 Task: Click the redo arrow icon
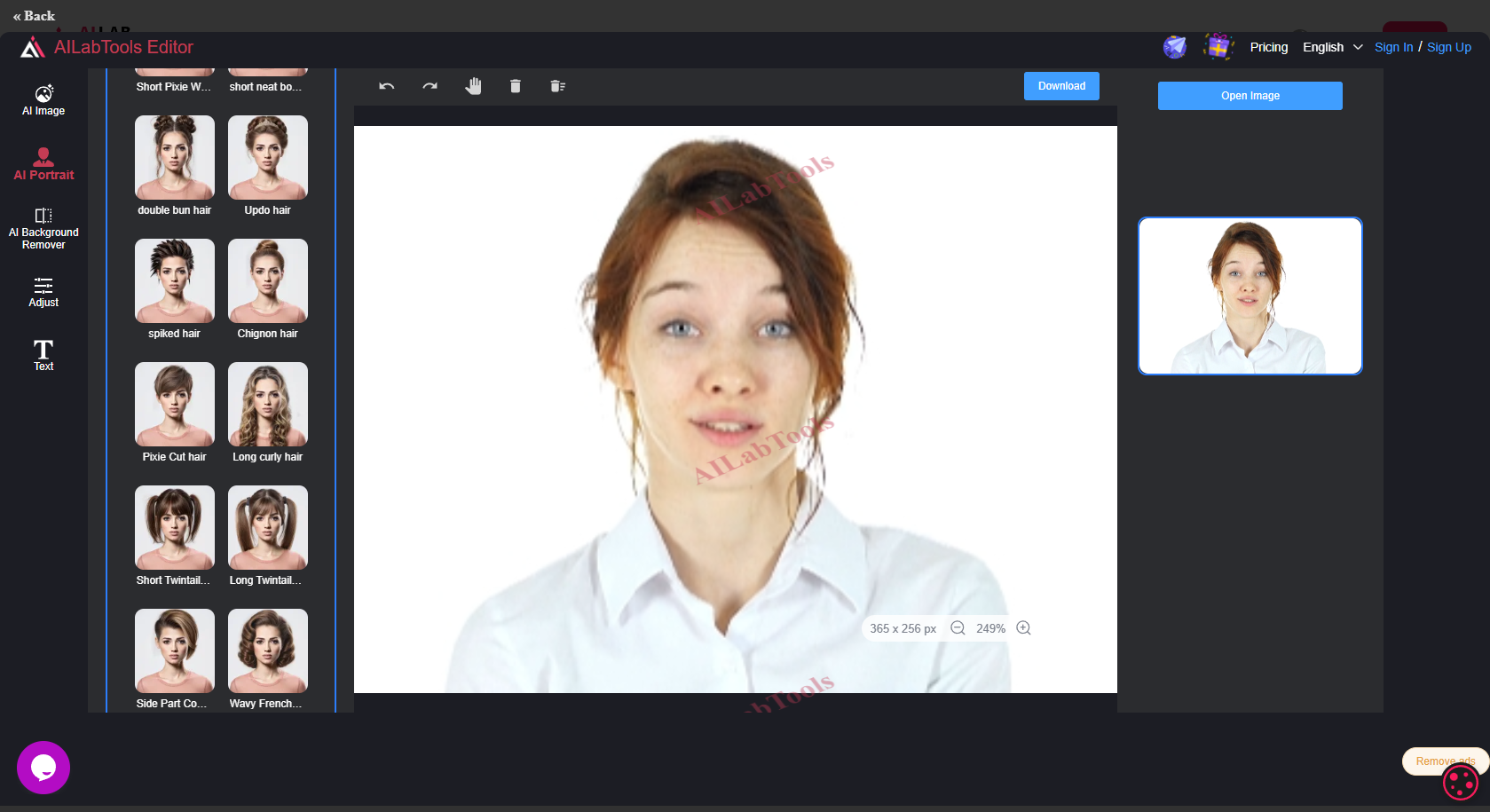click(430, 86)
